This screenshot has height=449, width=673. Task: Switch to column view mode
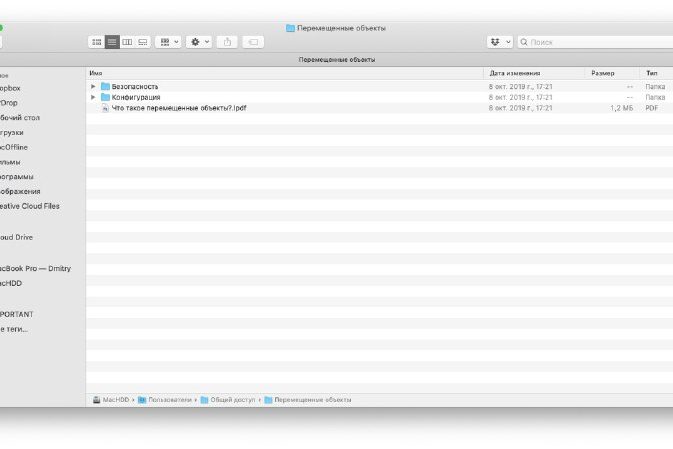(127, 42)
